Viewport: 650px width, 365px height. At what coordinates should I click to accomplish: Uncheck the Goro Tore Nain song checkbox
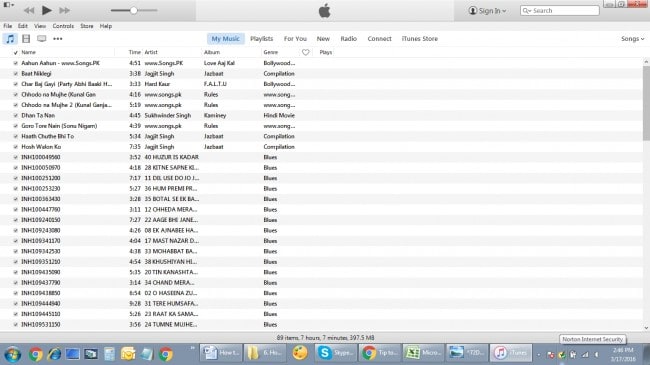point(15,126)
